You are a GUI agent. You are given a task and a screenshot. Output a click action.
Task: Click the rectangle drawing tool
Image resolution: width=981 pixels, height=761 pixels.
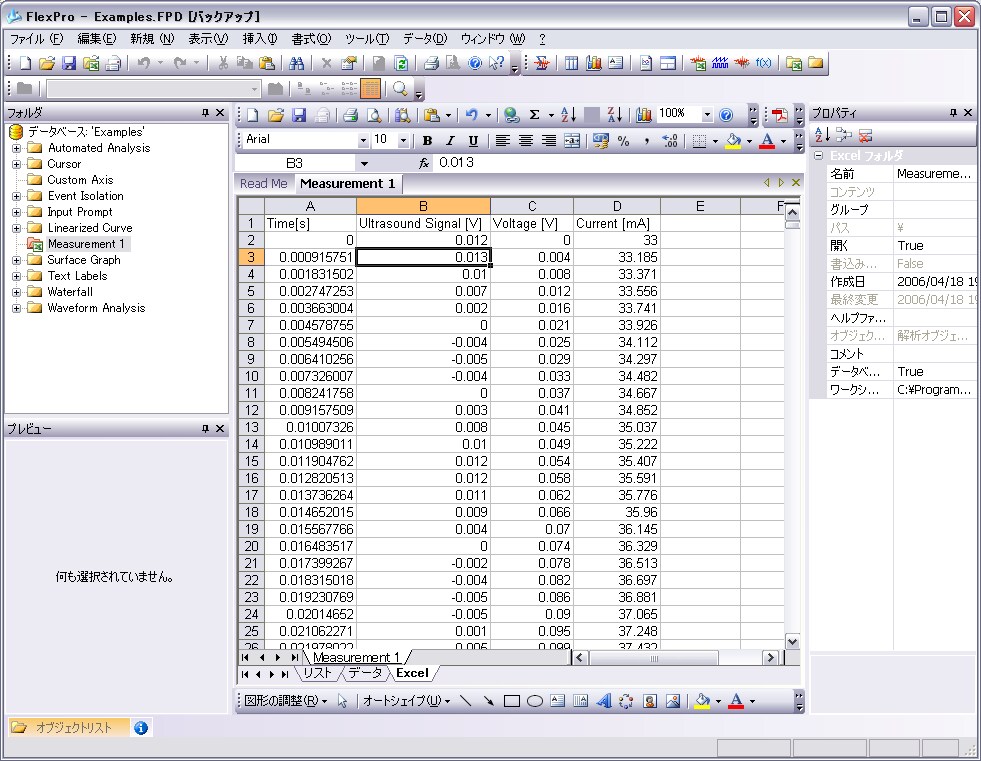point(512,701)
